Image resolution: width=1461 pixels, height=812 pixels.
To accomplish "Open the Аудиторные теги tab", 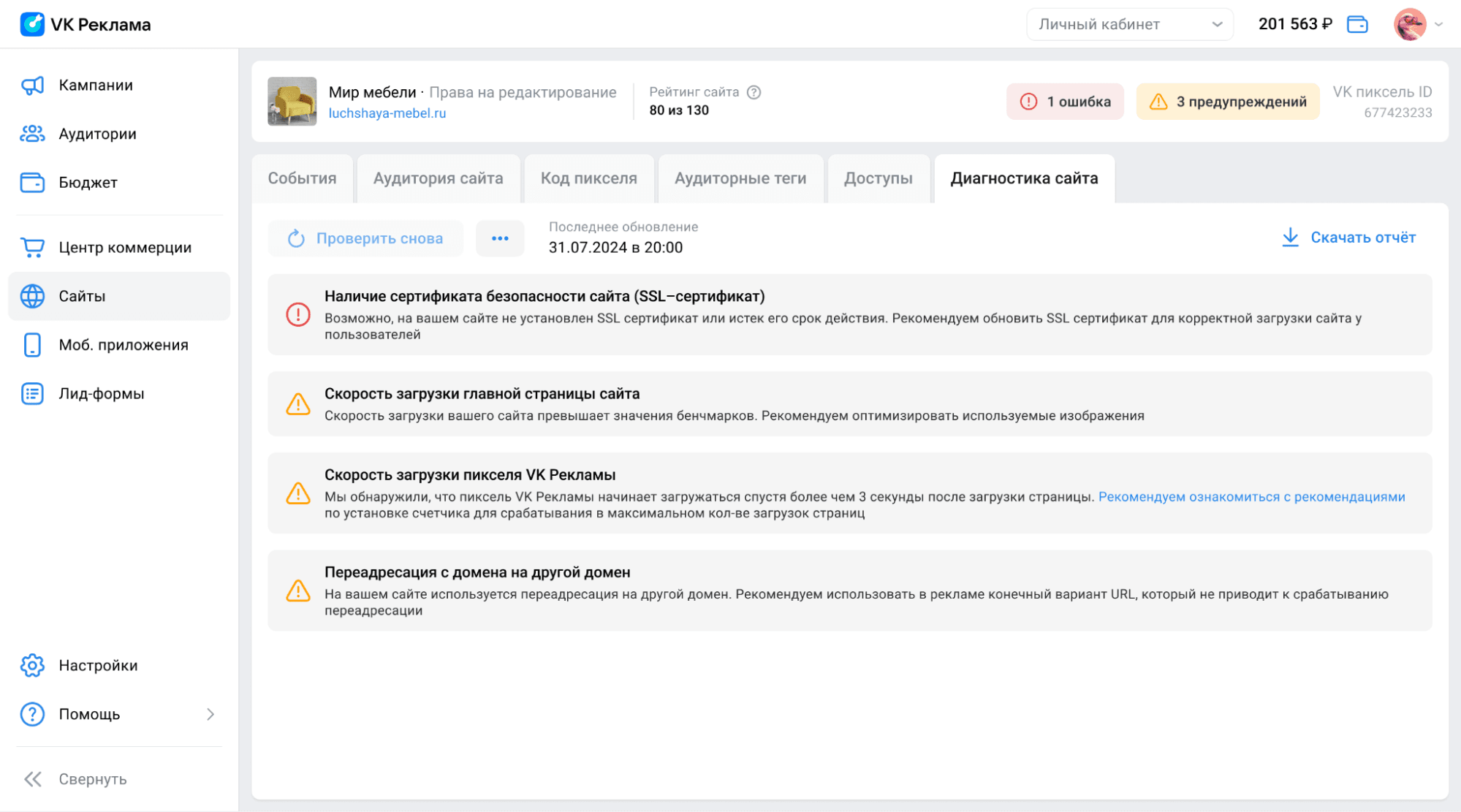I will point(740,178).
